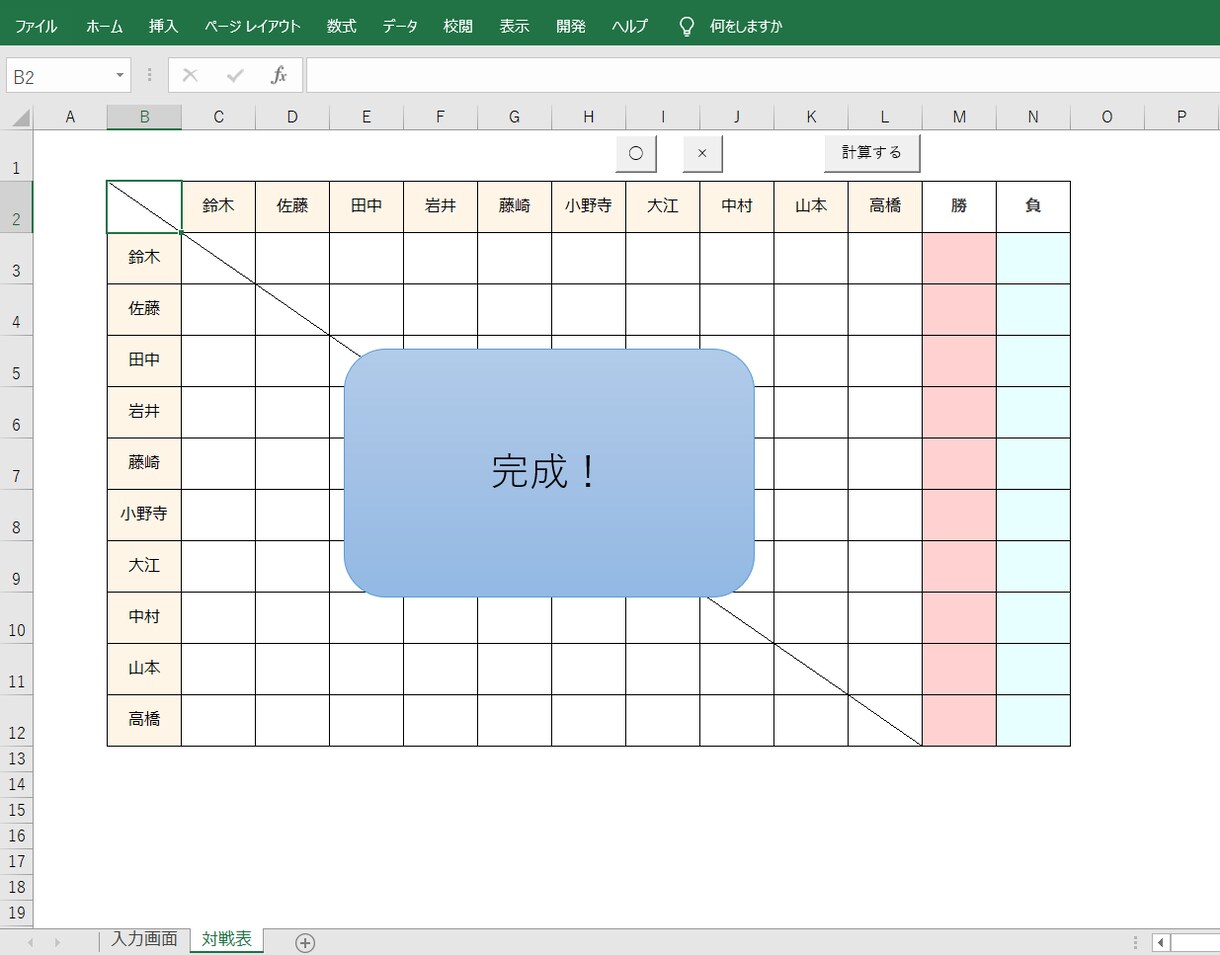Viewport: 1220px width, 955px height.
Task: Select column P header
Action: coord(1181,117)
